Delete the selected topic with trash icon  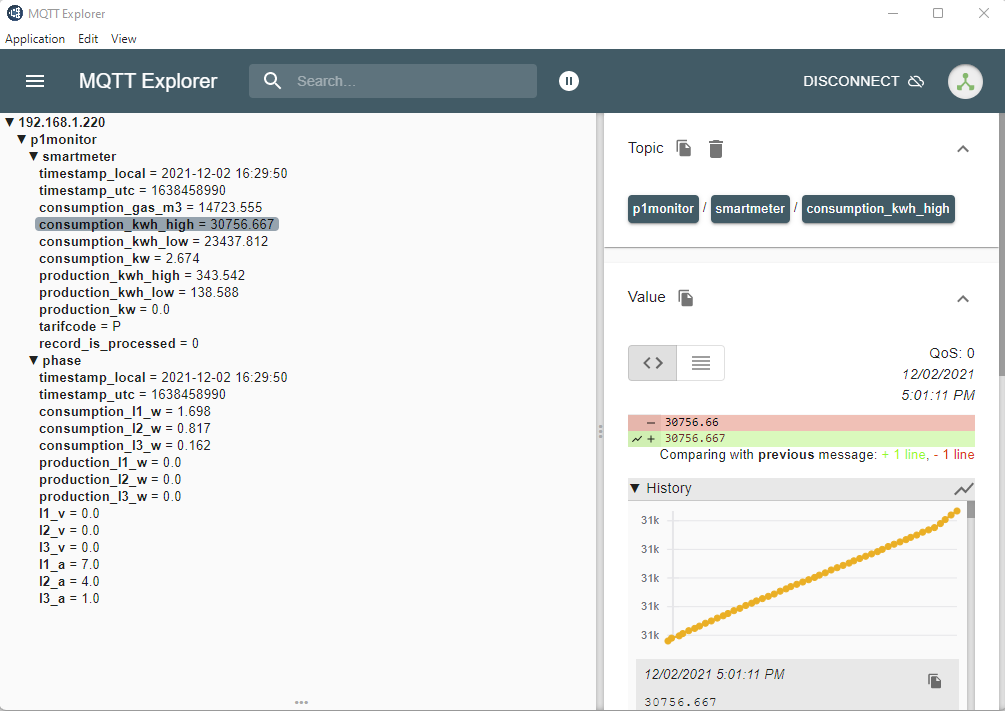[x=716, y=149]
